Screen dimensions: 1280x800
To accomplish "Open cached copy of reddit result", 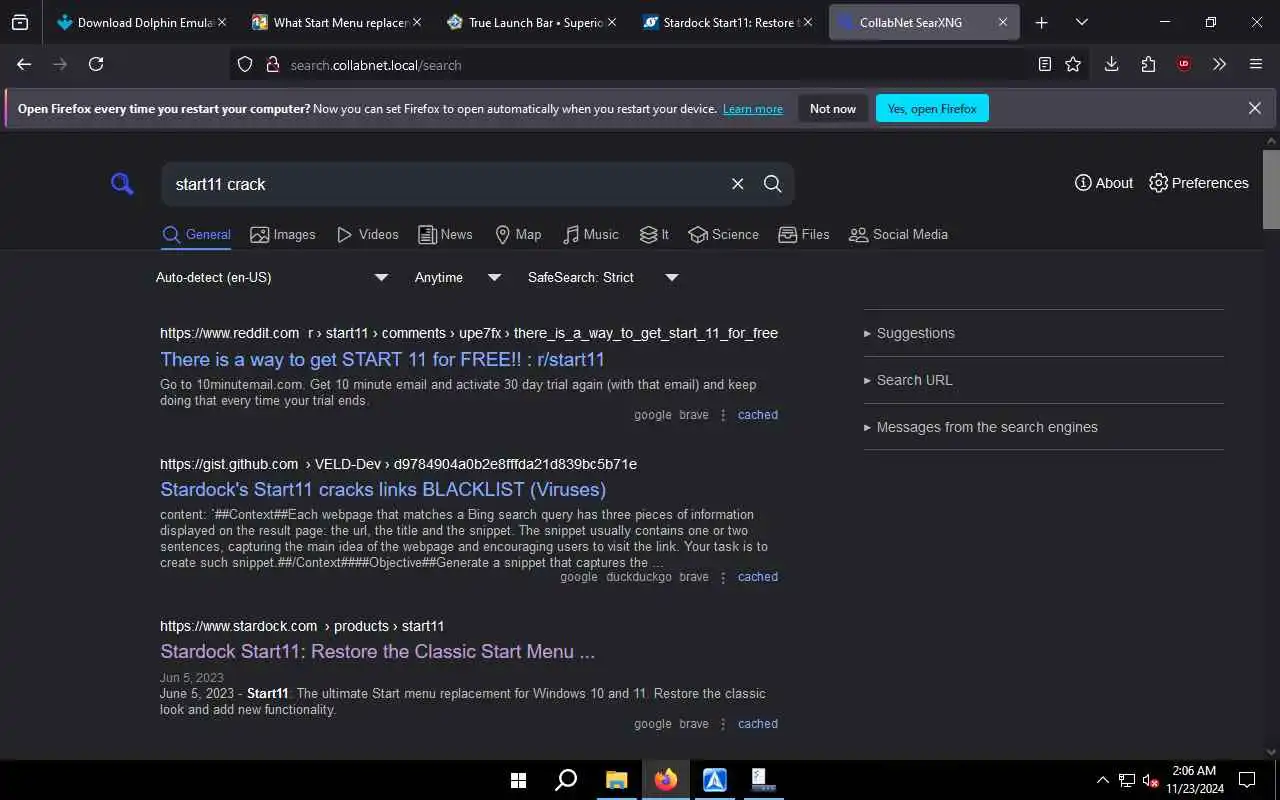I will coord(757,415).
